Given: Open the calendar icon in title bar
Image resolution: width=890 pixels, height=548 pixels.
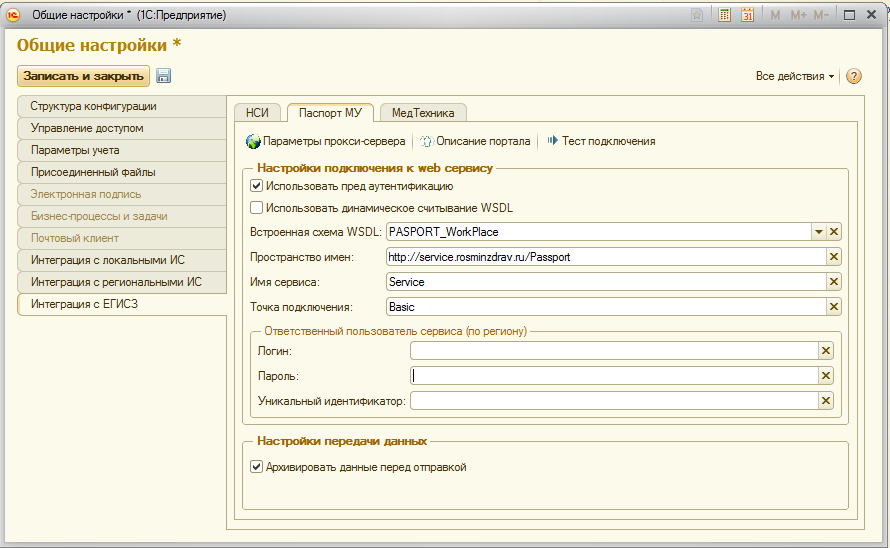Looking at the screenshot, I should [746, 15].
